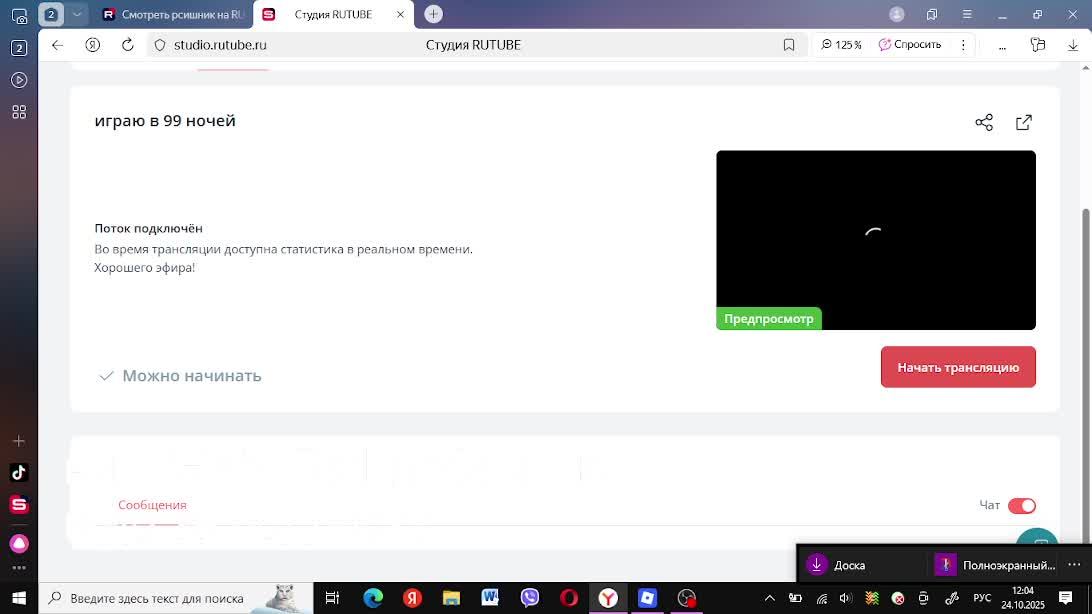
Task: Open the sidebar video player icon
Action: [19, 80]
